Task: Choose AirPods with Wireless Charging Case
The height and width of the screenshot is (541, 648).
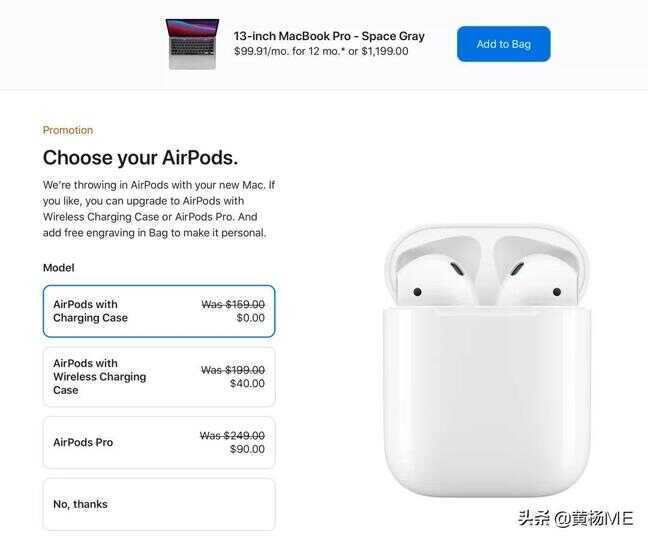Action: pyautogui.click(x=159, y=377)
